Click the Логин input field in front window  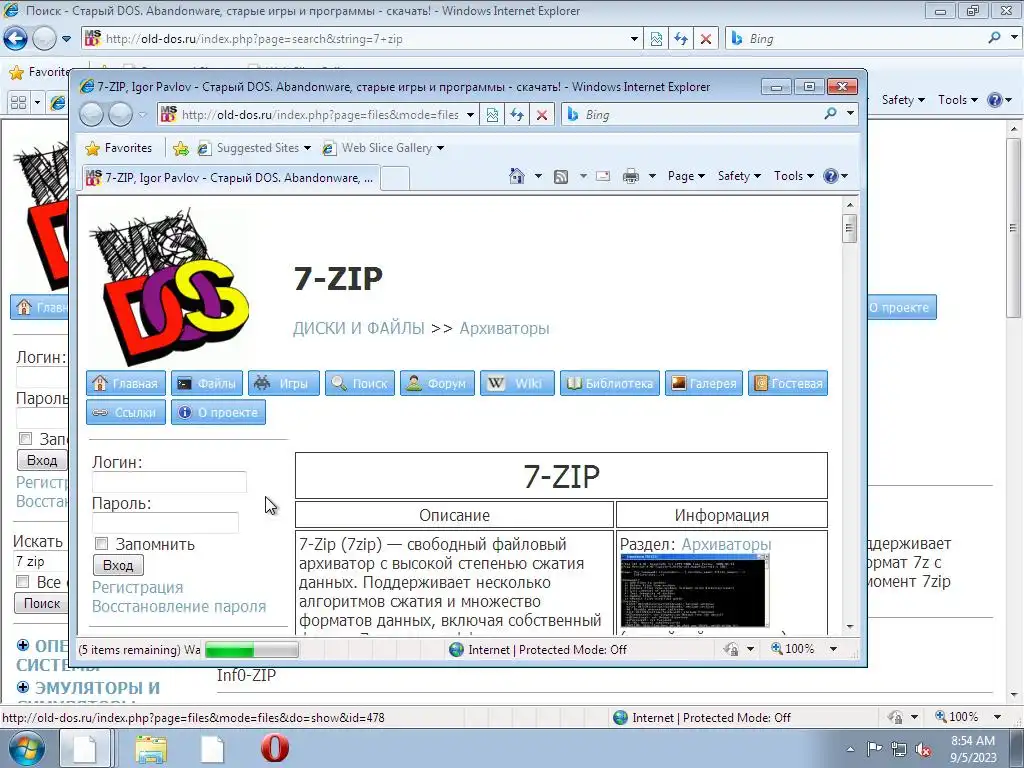169,482
